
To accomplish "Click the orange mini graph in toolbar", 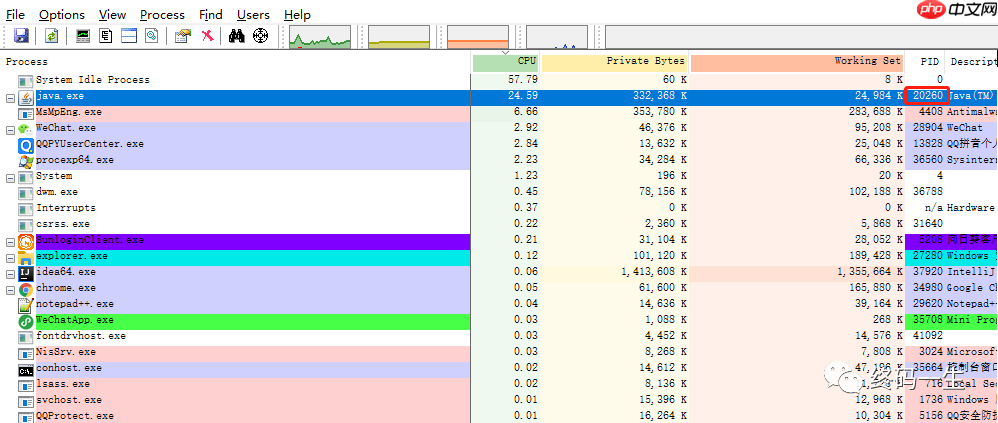I will coord(478,37).
